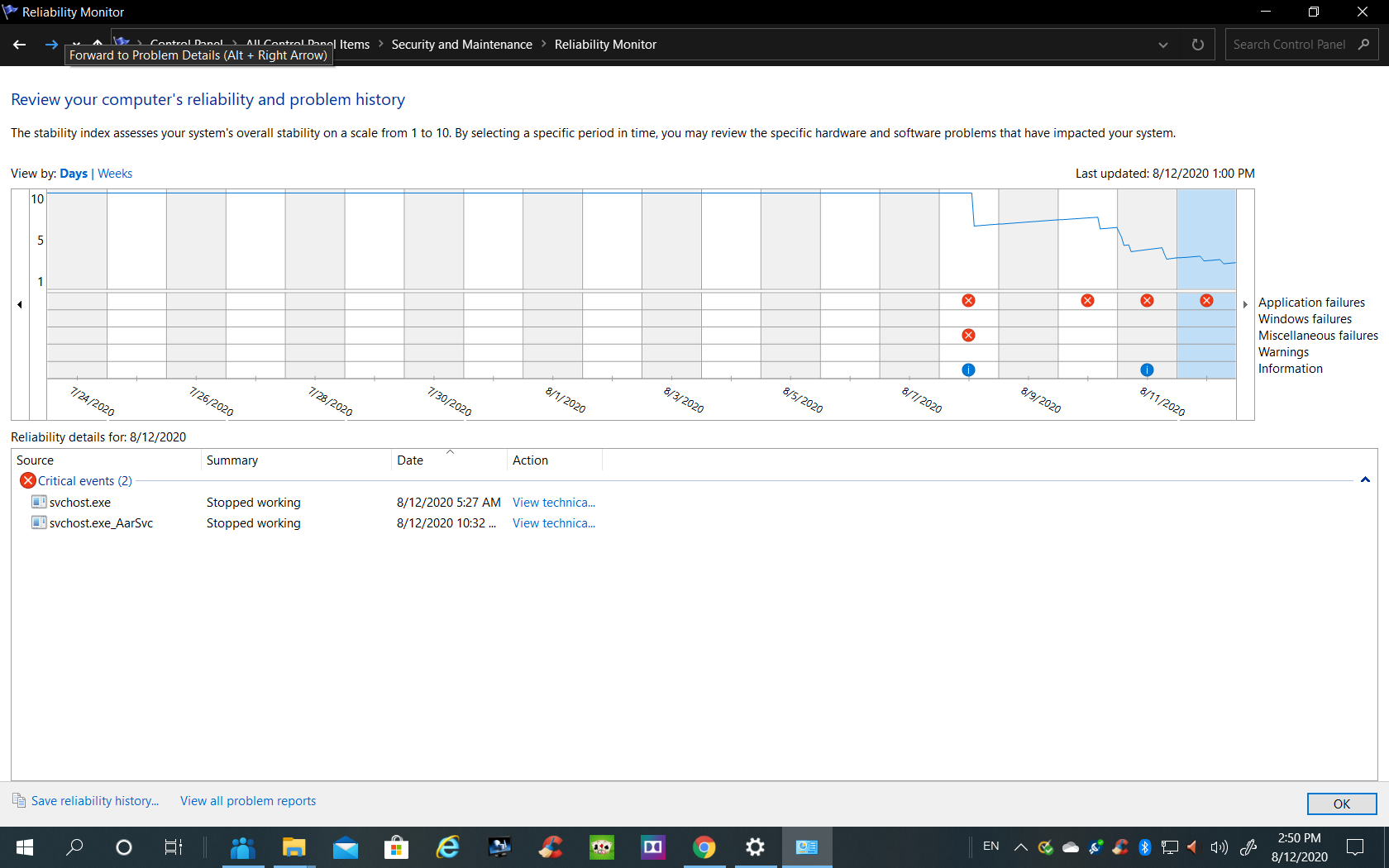Refresh the Reliability Monitor address bar
Screen dimensions: 1389x868
pyautogui.click(x=1197, y=45)
